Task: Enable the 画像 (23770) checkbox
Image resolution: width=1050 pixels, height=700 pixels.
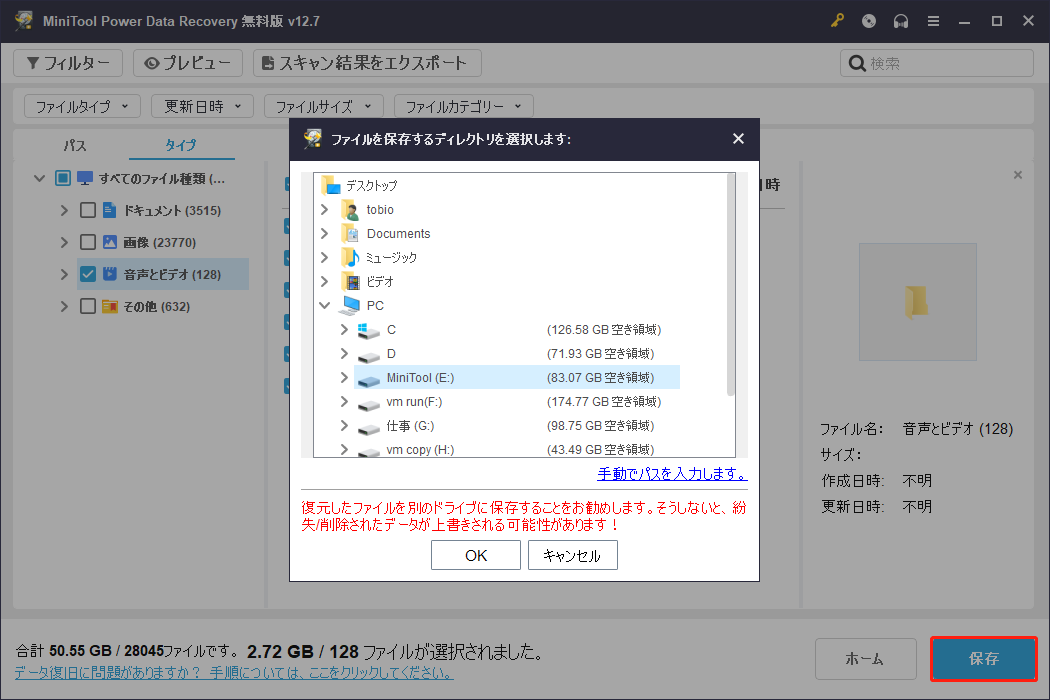Action: tap(86, 242)
